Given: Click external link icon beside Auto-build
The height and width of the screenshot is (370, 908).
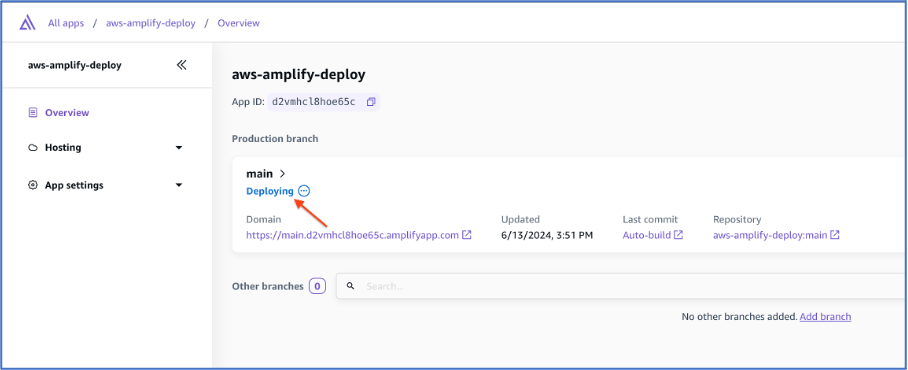Looking at the screenshot, I should coord(679,235).
